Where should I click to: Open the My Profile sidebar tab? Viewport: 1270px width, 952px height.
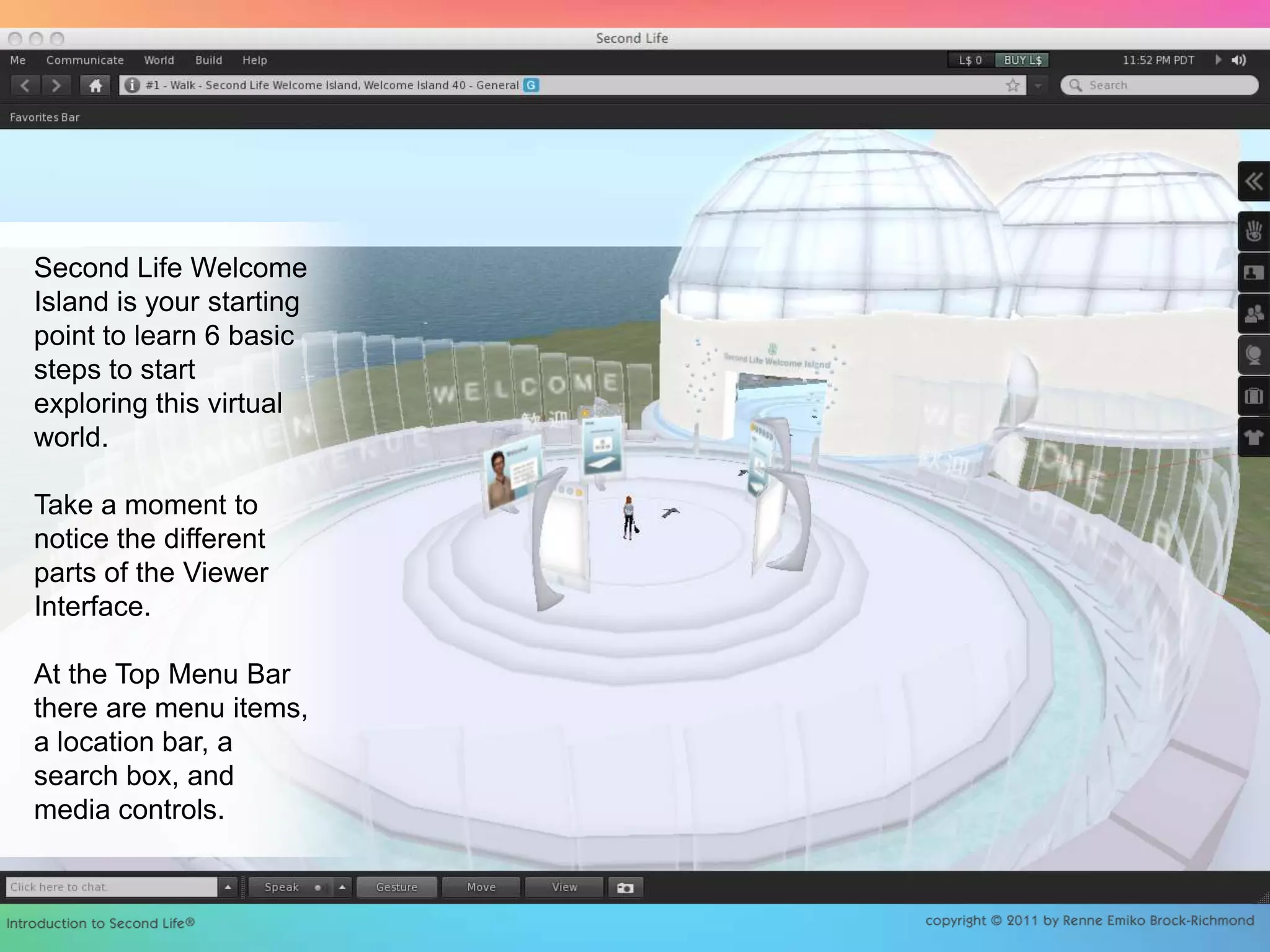(1254, 273)
